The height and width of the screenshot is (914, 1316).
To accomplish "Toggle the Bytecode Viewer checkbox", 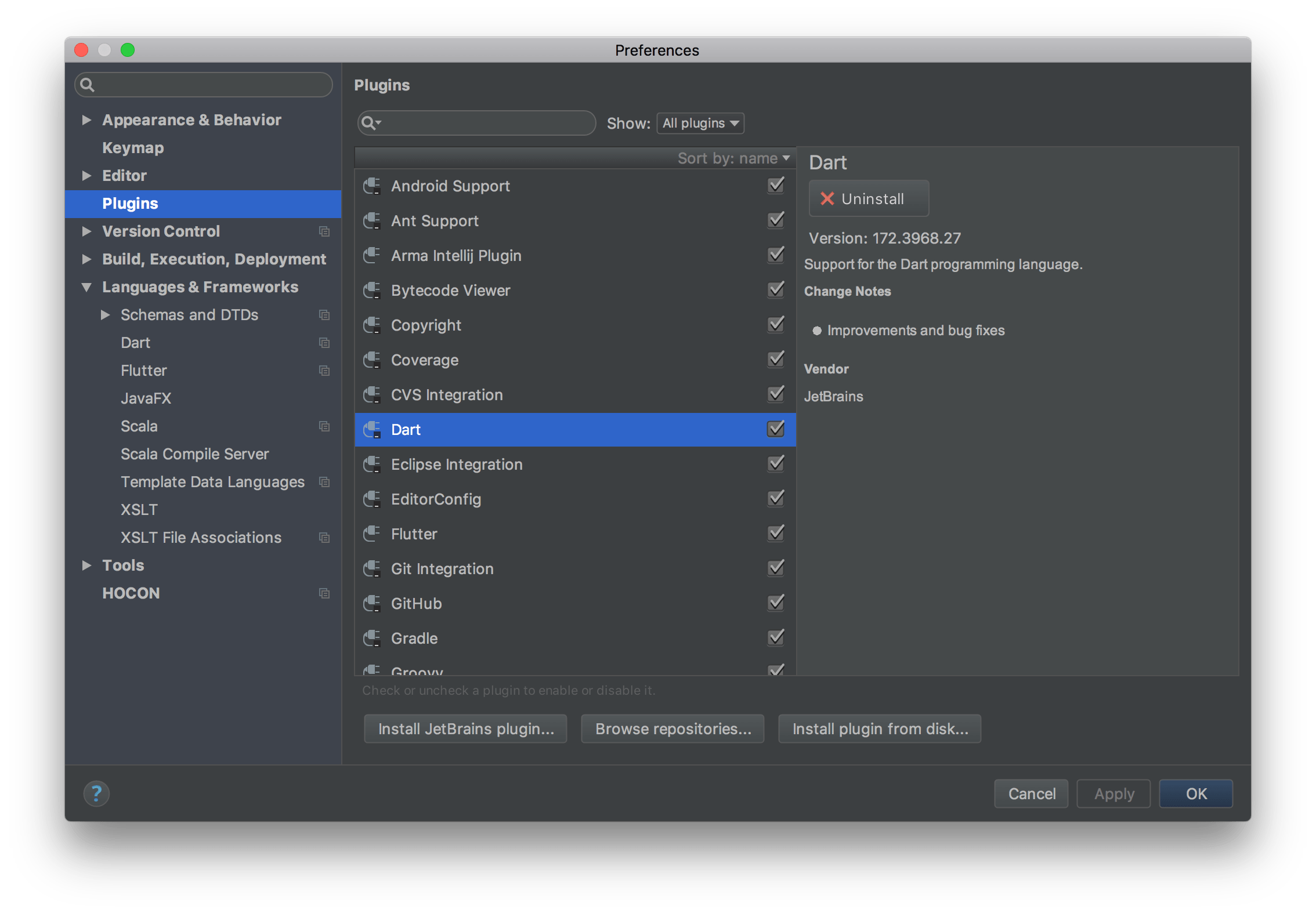I will pyautogui.click(x=776, y=290).
